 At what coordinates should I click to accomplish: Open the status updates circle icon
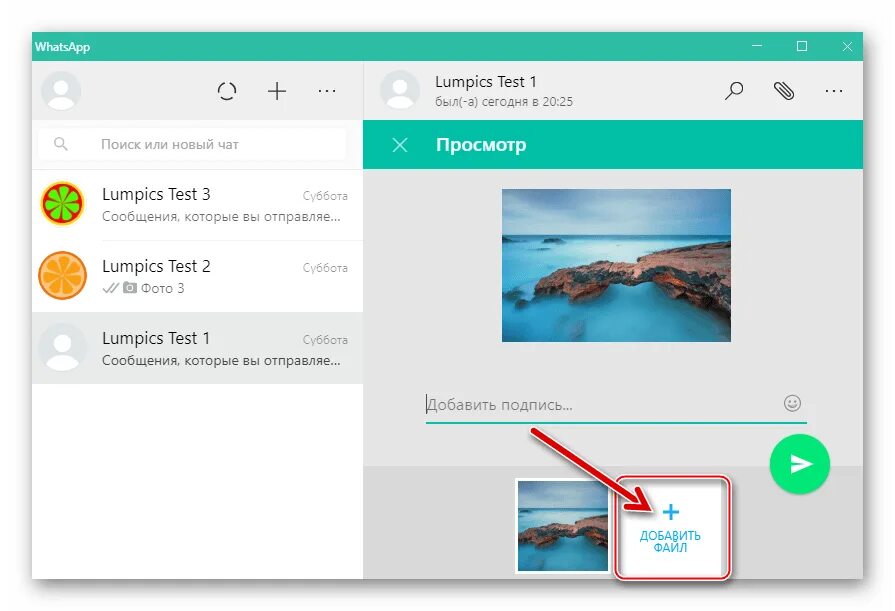pyautogui.click(x=227, y=91)
